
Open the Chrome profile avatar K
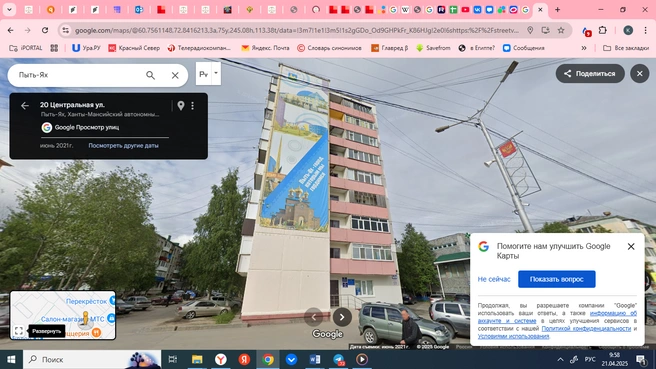click(628, 30)
